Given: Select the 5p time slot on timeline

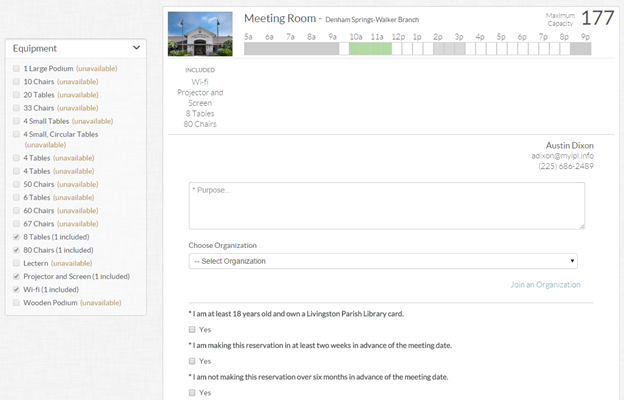Looking at the screenshot, I should (502, 49).
